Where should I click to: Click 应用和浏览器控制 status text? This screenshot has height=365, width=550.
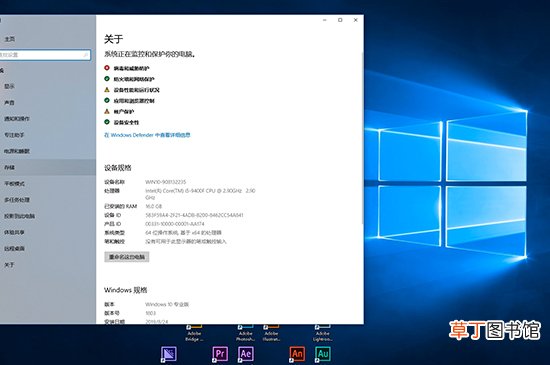pos(134,101)
